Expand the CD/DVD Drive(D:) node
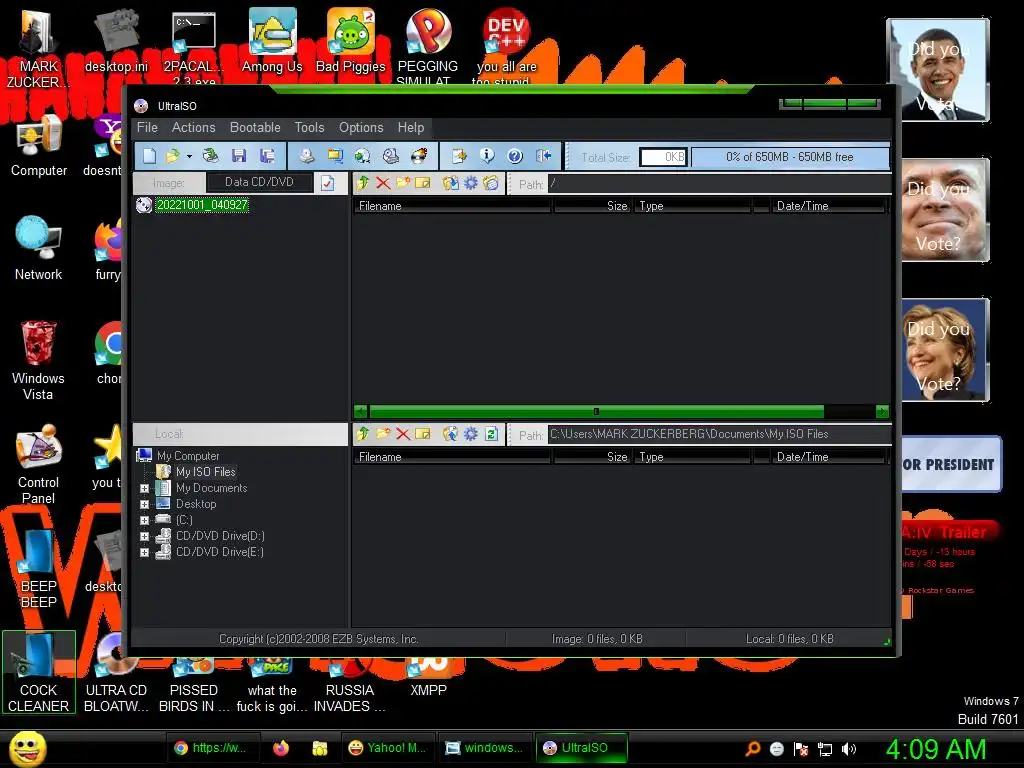 [144, 537]
